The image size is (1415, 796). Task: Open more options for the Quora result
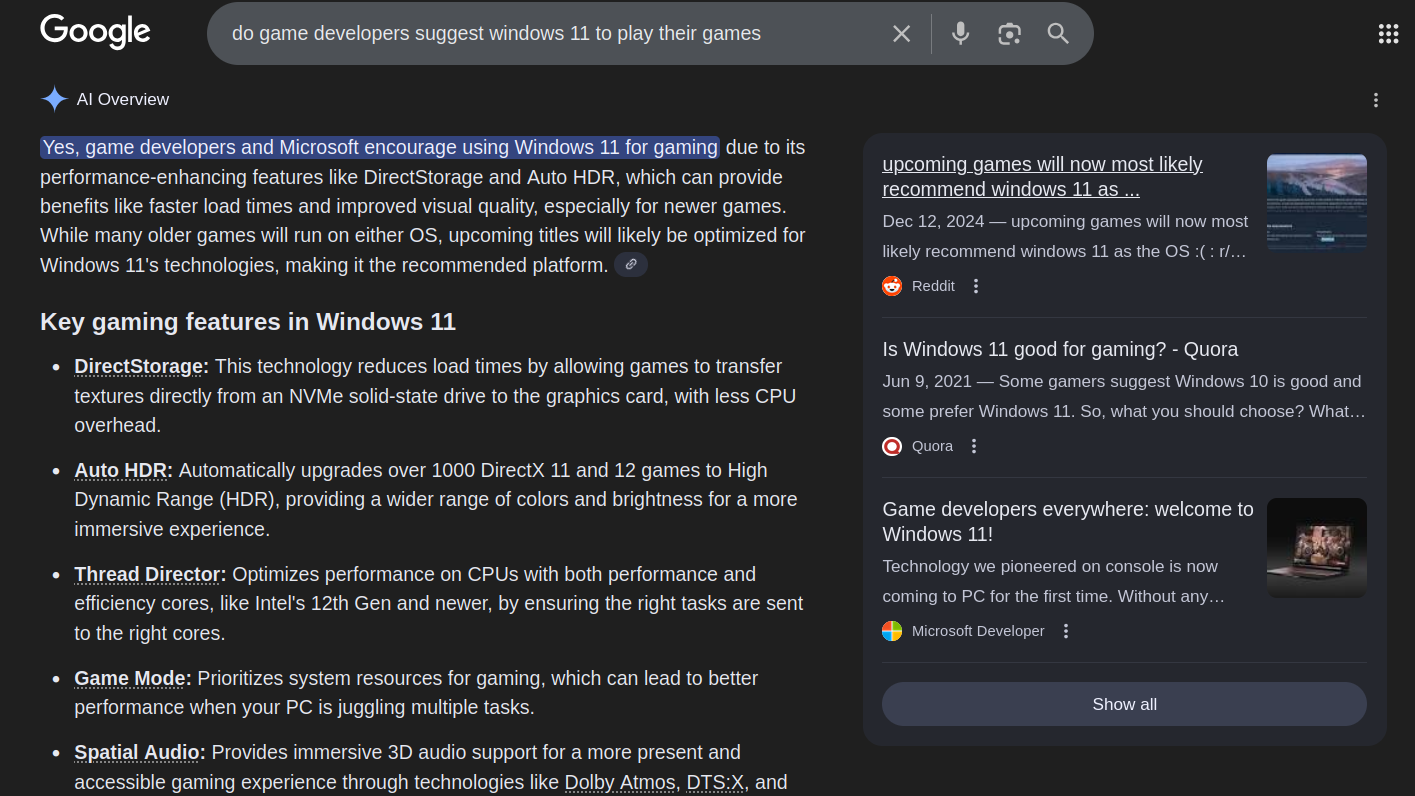click(974, 446)
